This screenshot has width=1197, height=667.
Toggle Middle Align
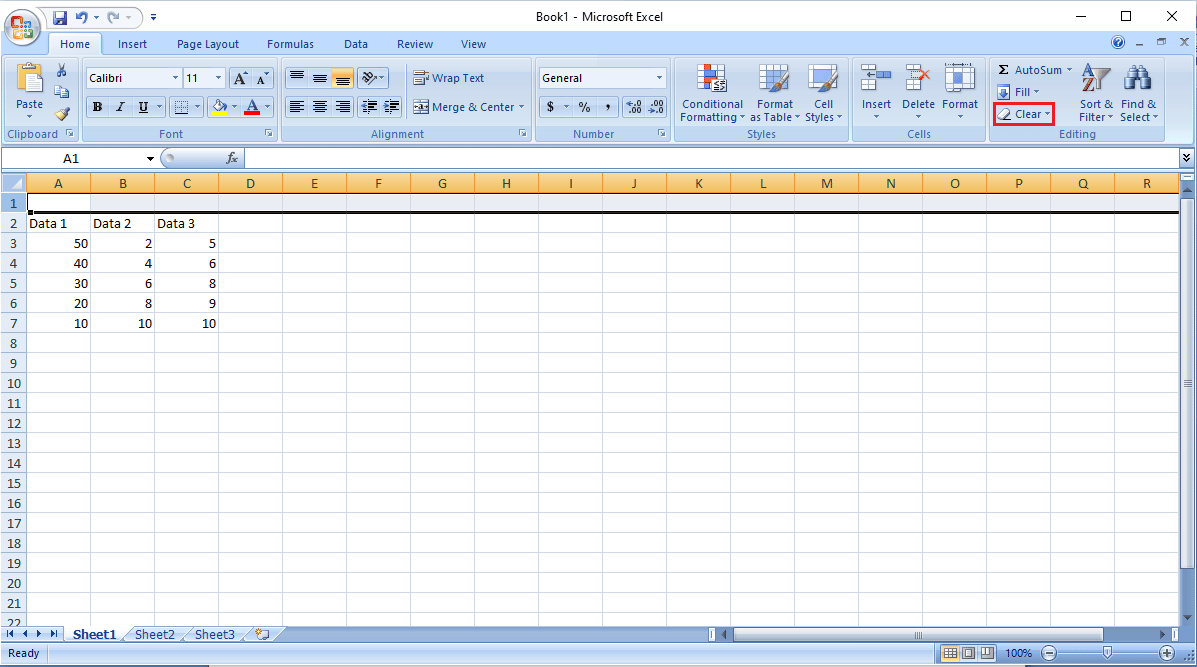pyautogui.click(x=320, y=78)
